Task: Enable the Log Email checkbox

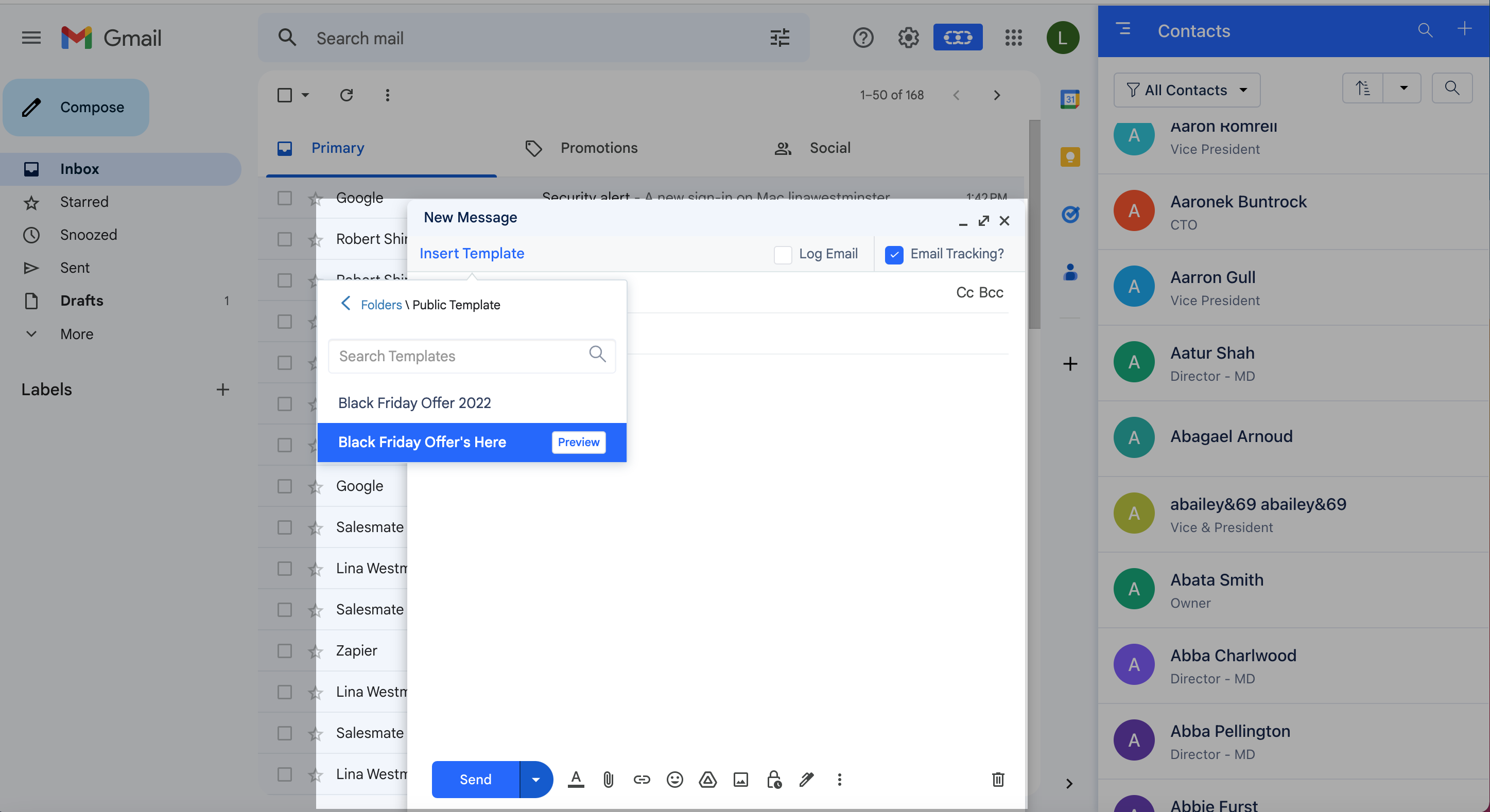Action: (x=783, y=254)
